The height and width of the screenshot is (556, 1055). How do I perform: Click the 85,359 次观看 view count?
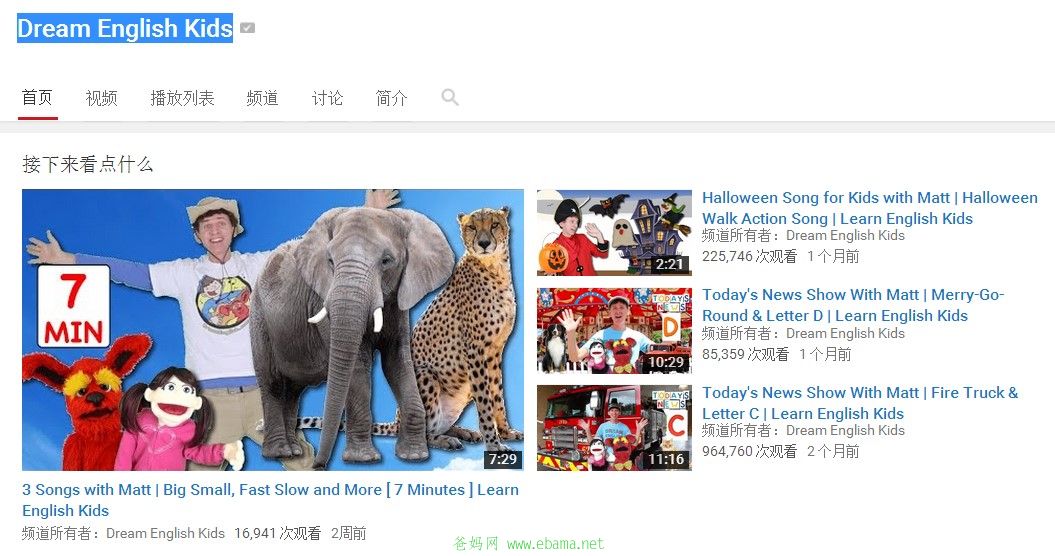[745, 354]
